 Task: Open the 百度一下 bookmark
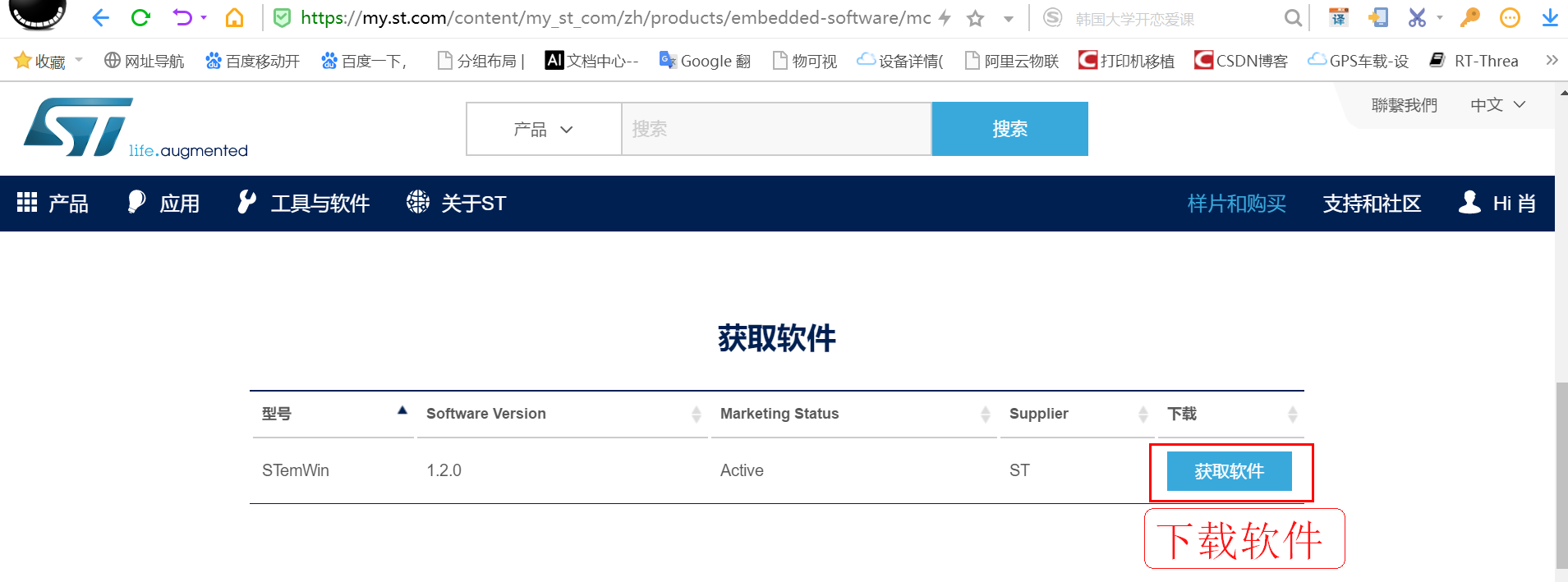point(364,61)
